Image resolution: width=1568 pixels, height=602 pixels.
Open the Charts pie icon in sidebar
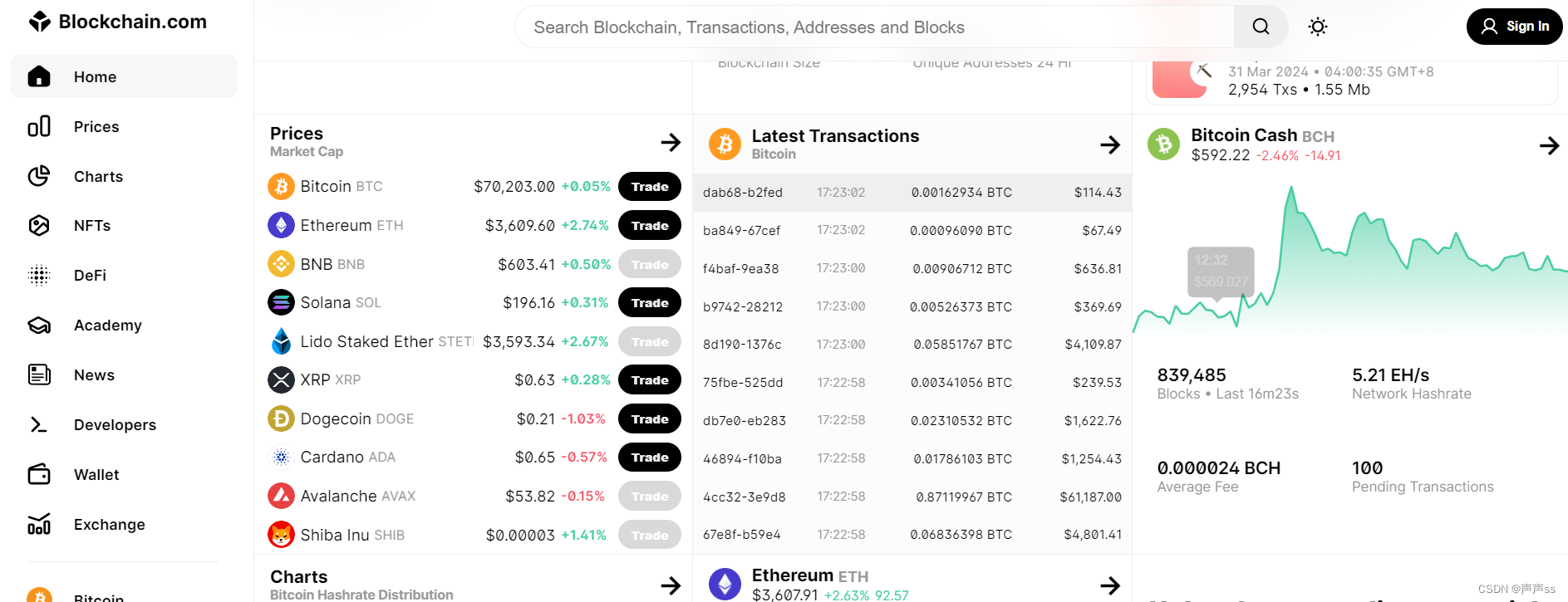click(x=39, y=176)
